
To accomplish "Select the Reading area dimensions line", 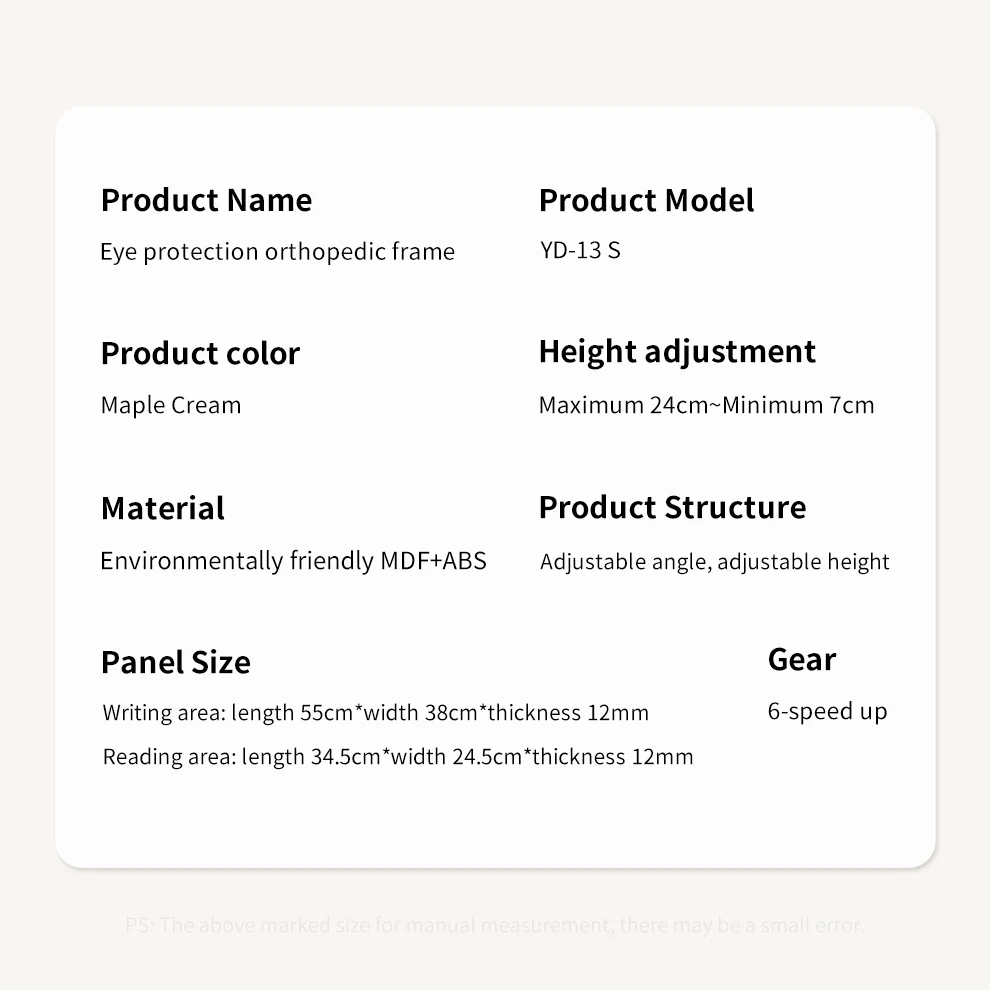I will point(398,757).
